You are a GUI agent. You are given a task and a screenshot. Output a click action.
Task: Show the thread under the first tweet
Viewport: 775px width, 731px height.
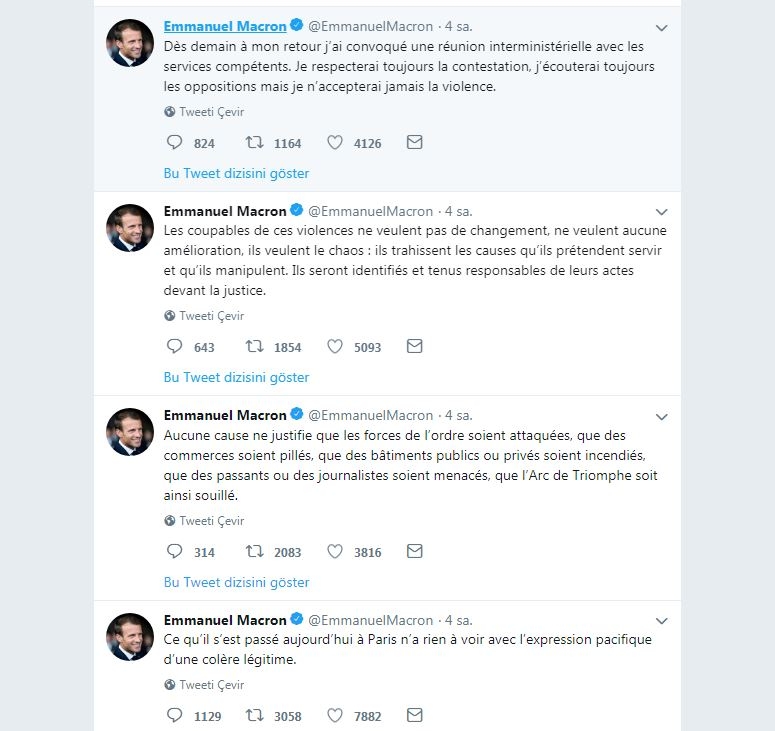[x=236, y=173]
